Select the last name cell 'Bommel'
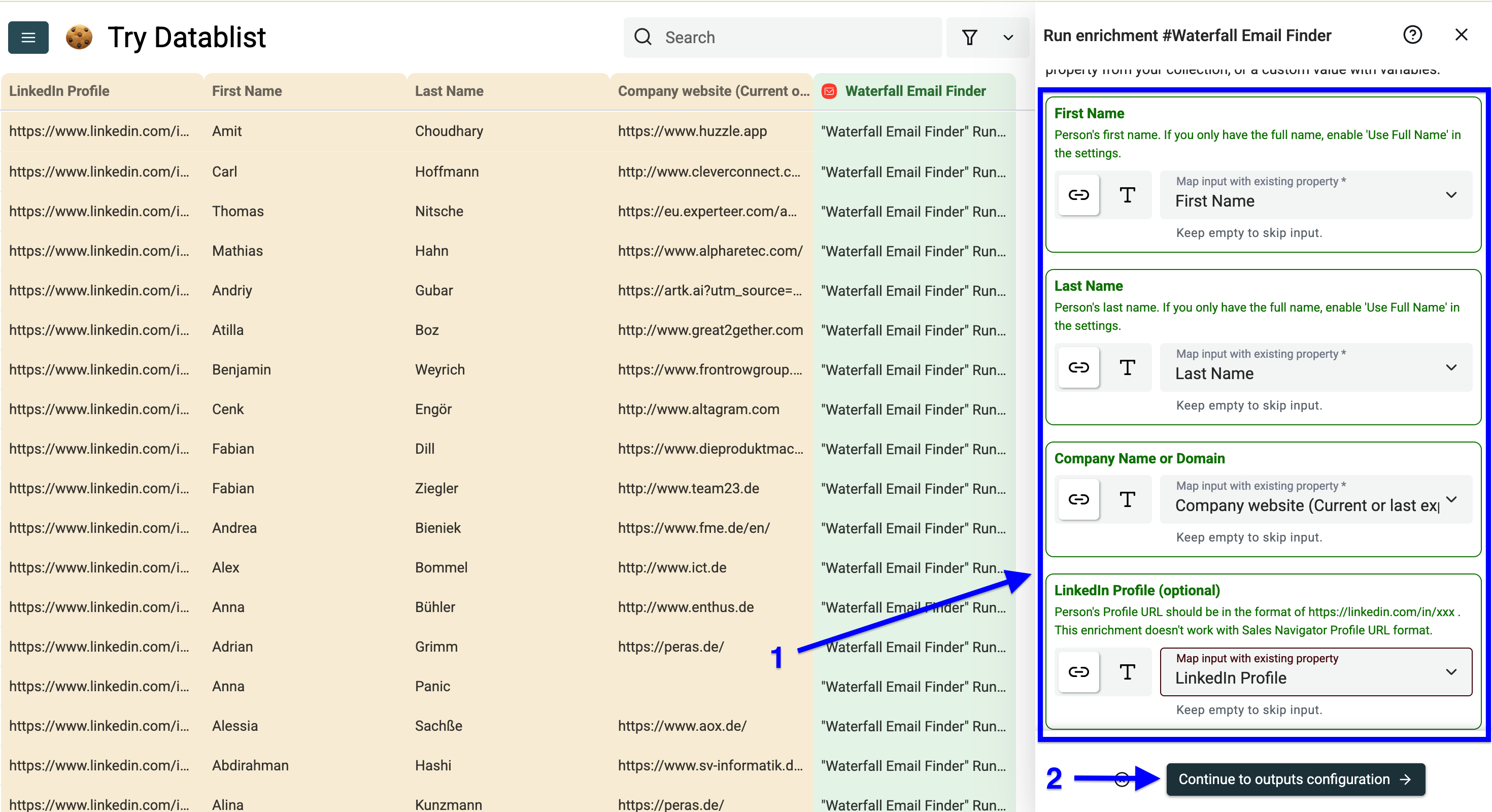This screenshot has width=1492, height=812. (508, 567)
